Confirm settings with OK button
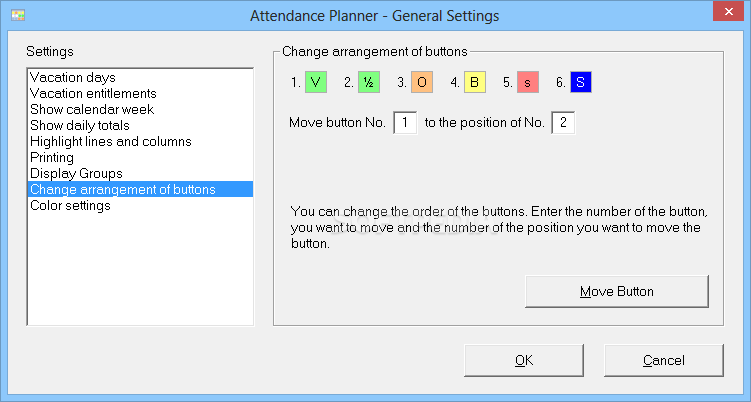 pyautogui.click(x=524, y=360)
